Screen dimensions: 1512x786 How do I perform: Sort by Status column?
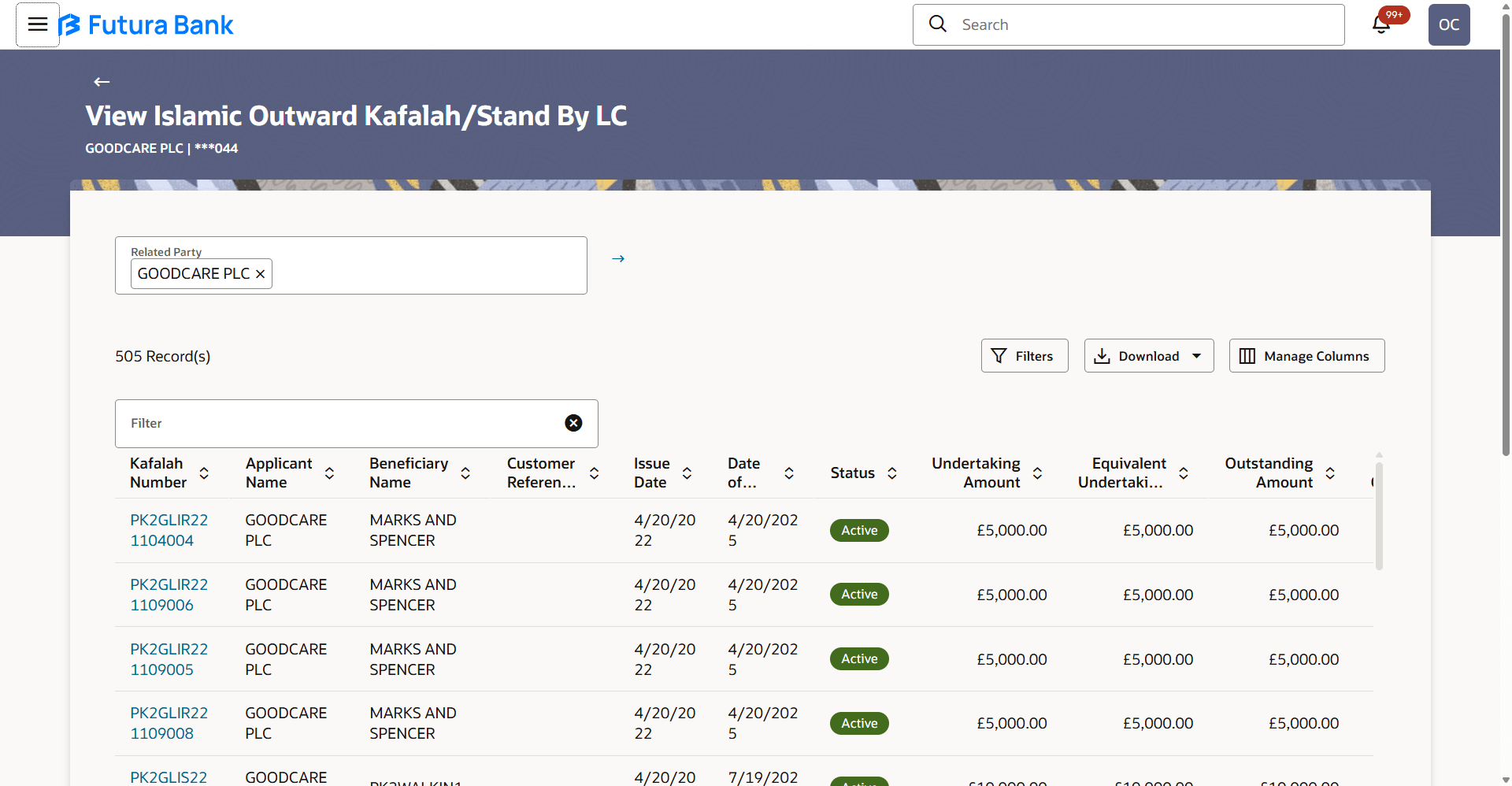coord(892,473)
